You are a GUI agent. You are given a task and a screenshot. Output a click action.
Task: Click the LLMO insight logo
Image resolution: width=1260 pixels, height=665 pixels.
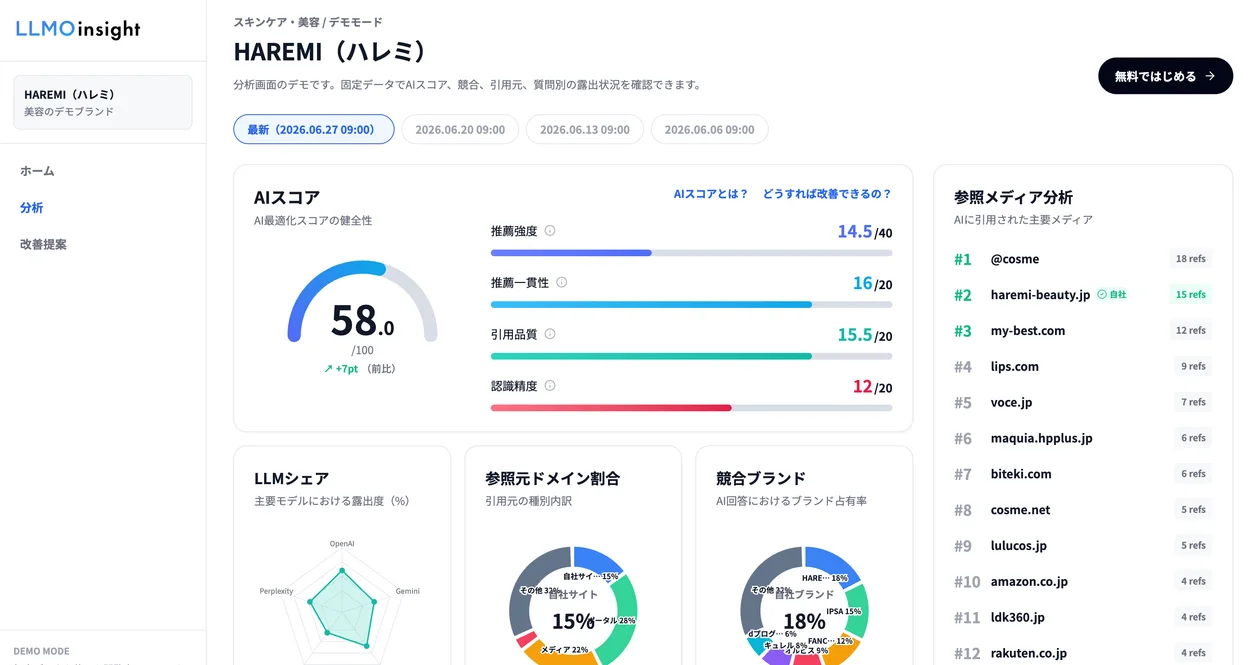[x=78, y=30]
